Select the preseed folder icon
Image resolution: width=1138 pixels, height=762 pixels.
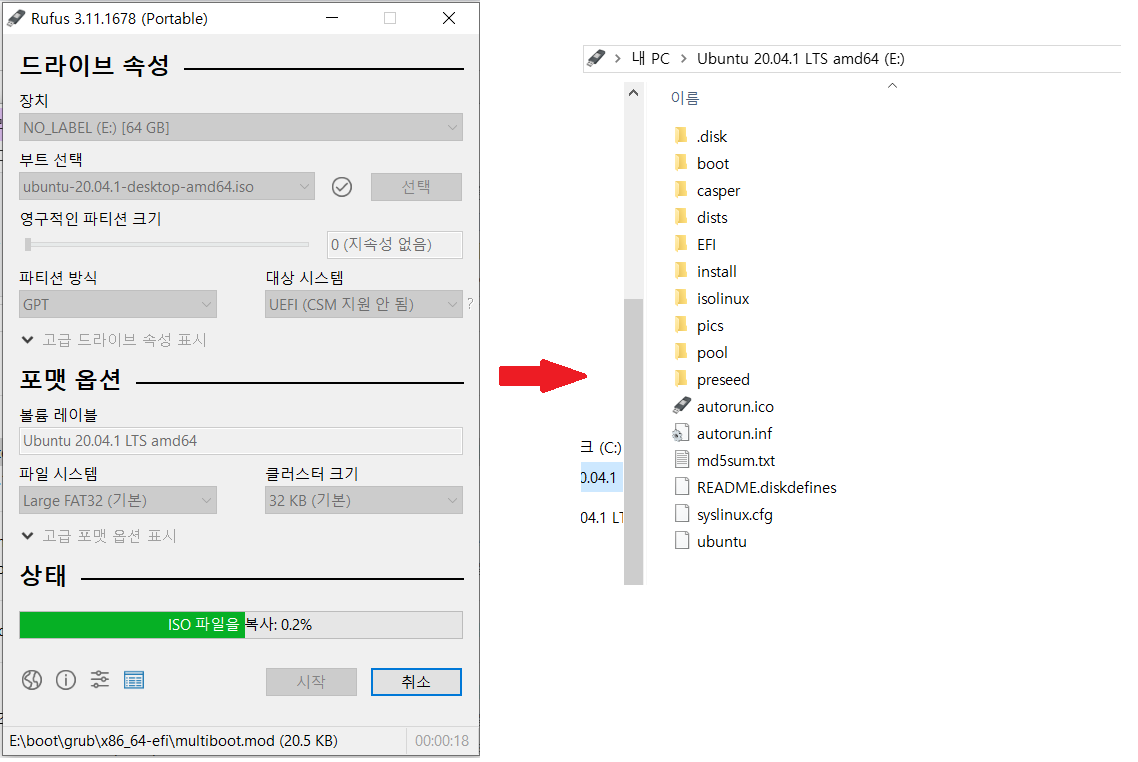[x=681, y=379]
